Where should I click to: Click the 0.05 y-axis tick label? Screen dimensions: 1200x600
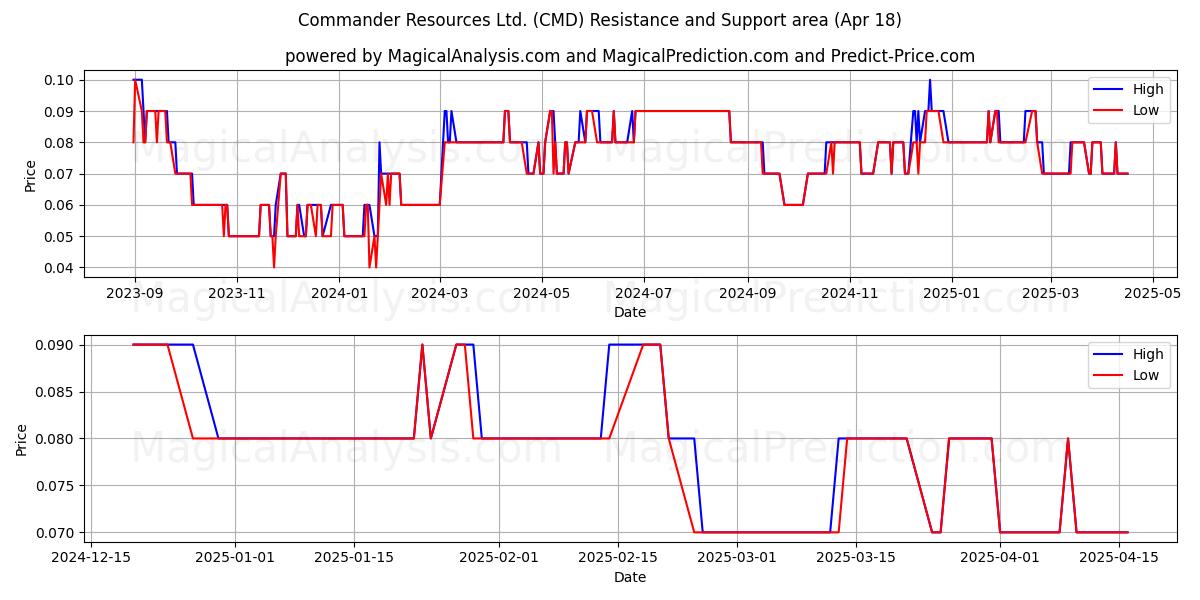point(61,237)
